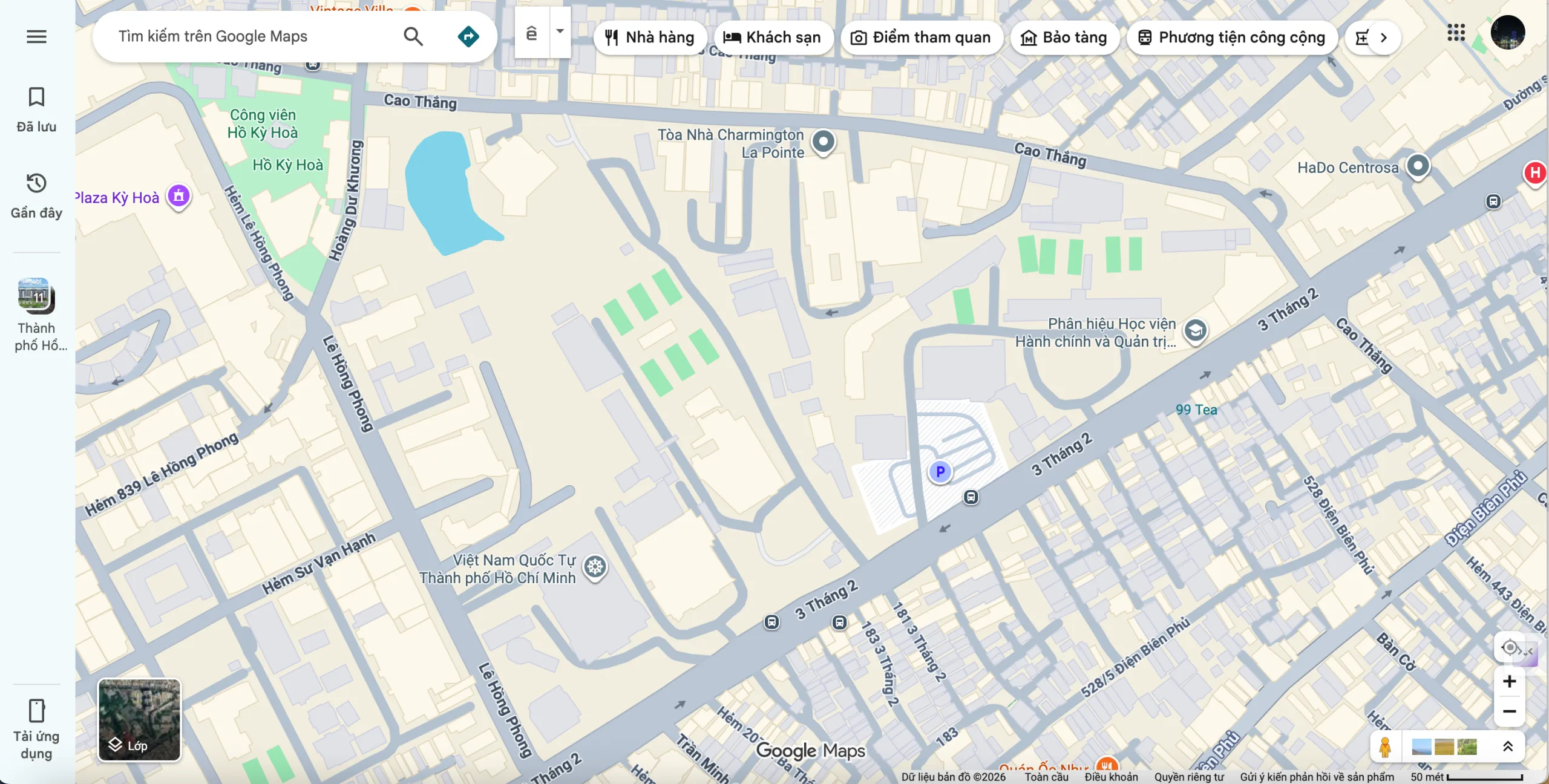
Task: Click the Phân hiệu Học viện school pin
Action: (x=1195, y=332)
